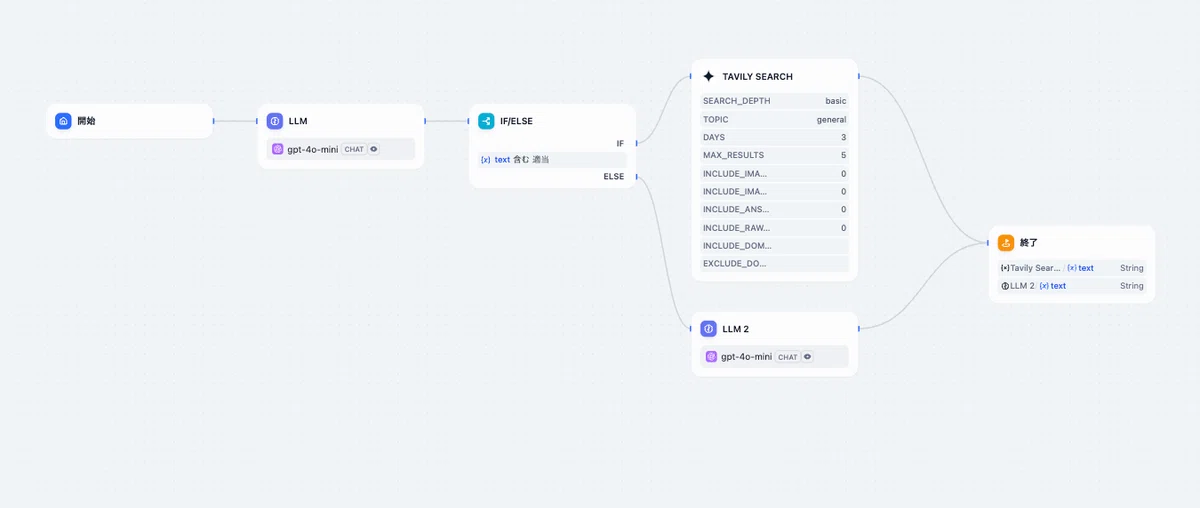
Task: Click the OpenAI model icon in LLM 2
Action: pos(712,357)
